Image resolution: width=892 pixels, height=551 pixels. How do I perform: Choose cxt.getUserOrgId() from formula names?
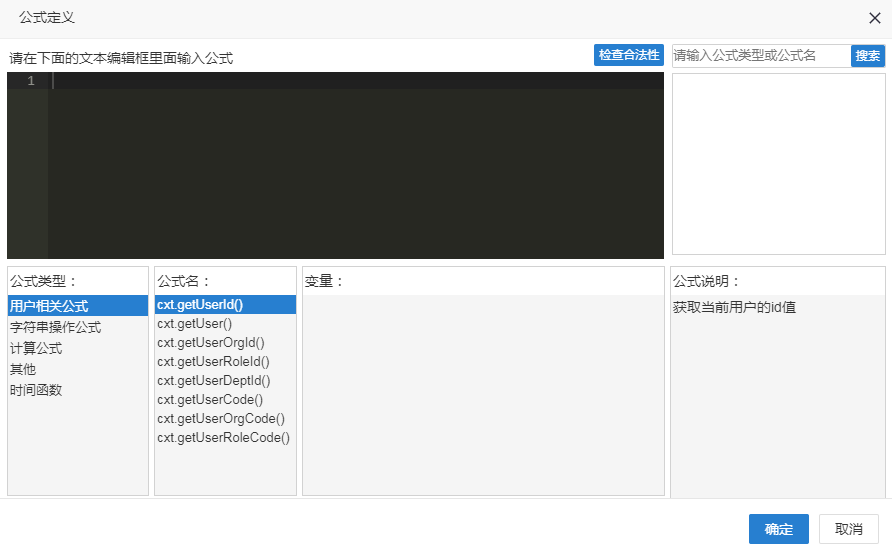[x=210, y=343]
